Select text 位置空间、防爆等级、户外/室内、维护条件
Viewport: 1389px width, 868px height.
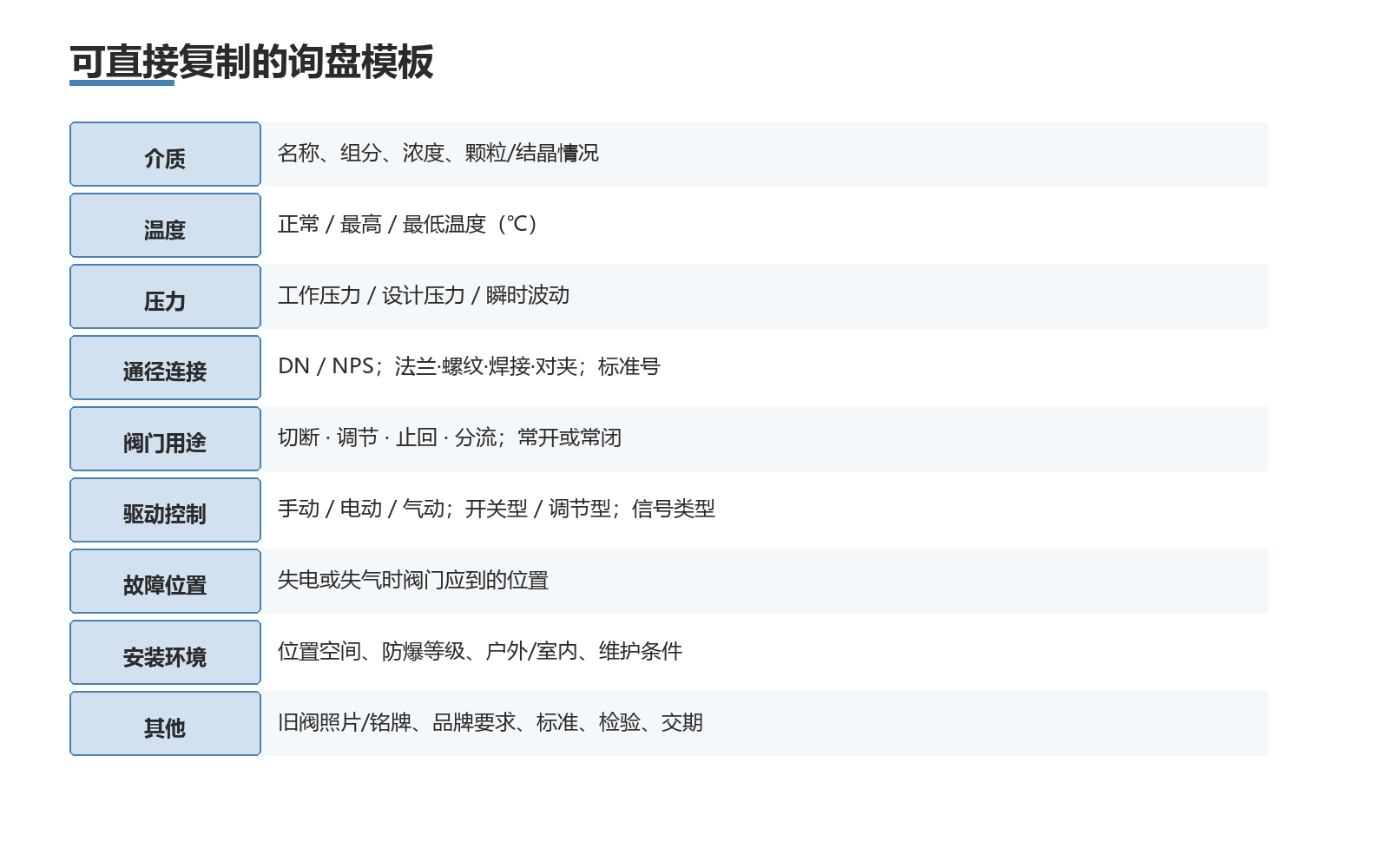coord(480,651)
